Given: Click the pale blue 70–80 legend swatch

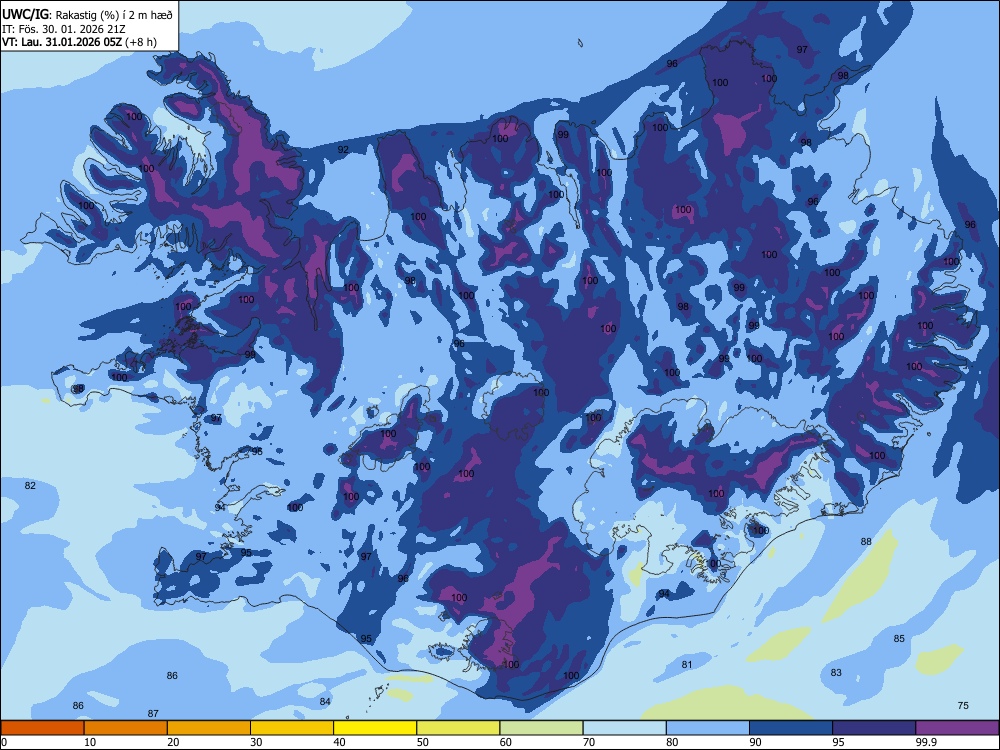Looking at the screenshot, I should point(624,728).
